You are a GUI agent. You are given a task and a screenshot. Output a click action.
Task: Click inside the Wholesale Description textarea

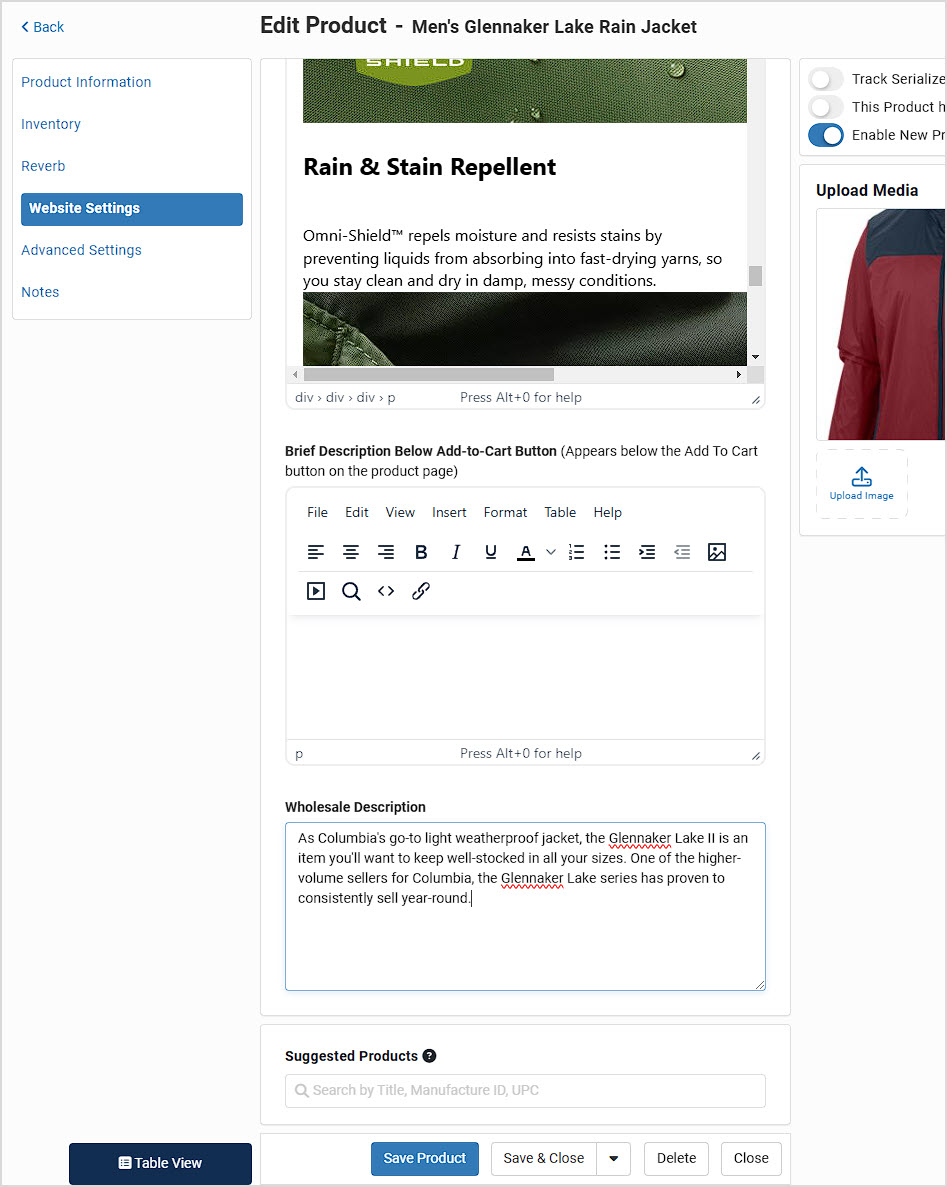point(525,906)
